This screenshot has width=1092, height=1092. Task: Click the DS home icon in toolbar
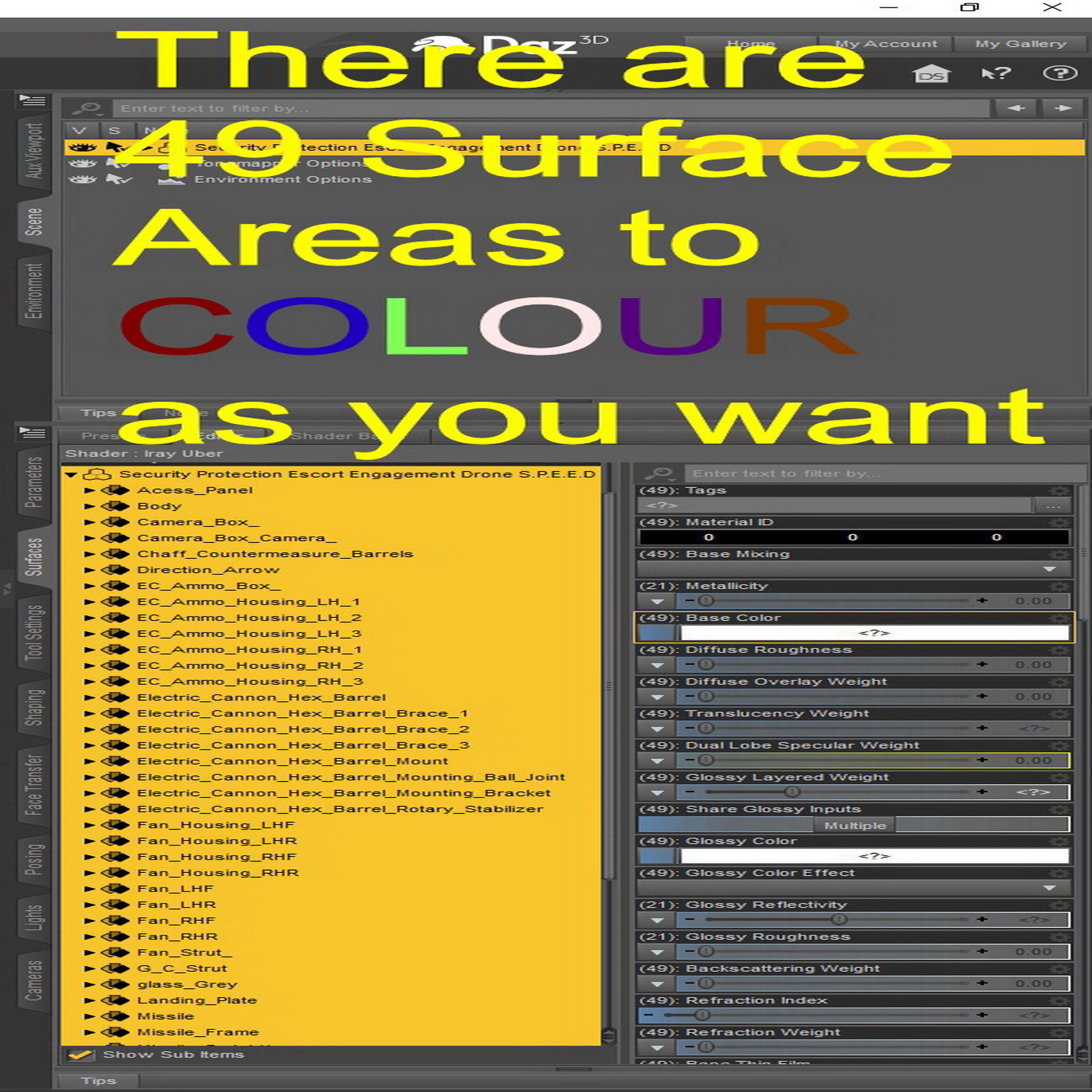(x=932, y=73)
